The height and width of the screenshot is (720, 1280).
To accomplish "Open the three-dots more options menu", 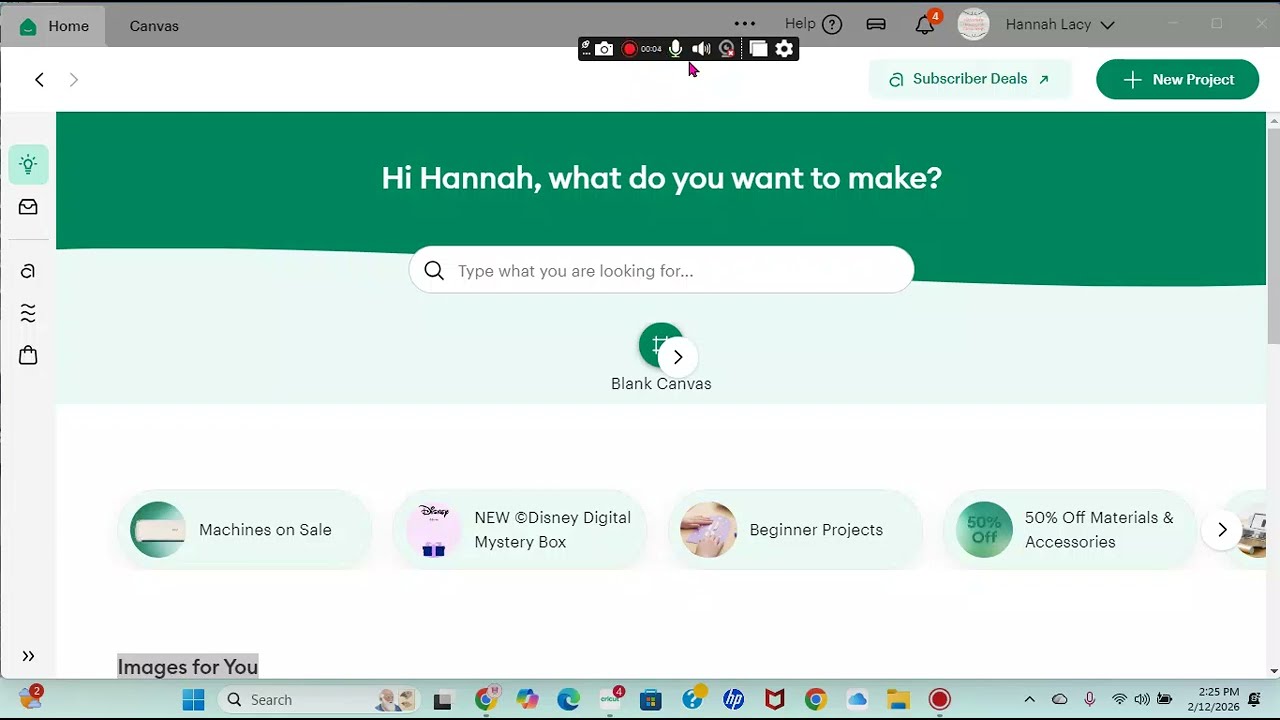I will [745, 24].
